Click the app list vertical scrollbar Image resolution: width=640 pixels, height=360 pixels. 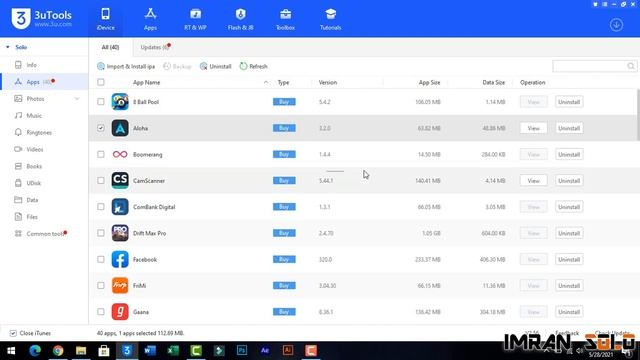[638, 114]
